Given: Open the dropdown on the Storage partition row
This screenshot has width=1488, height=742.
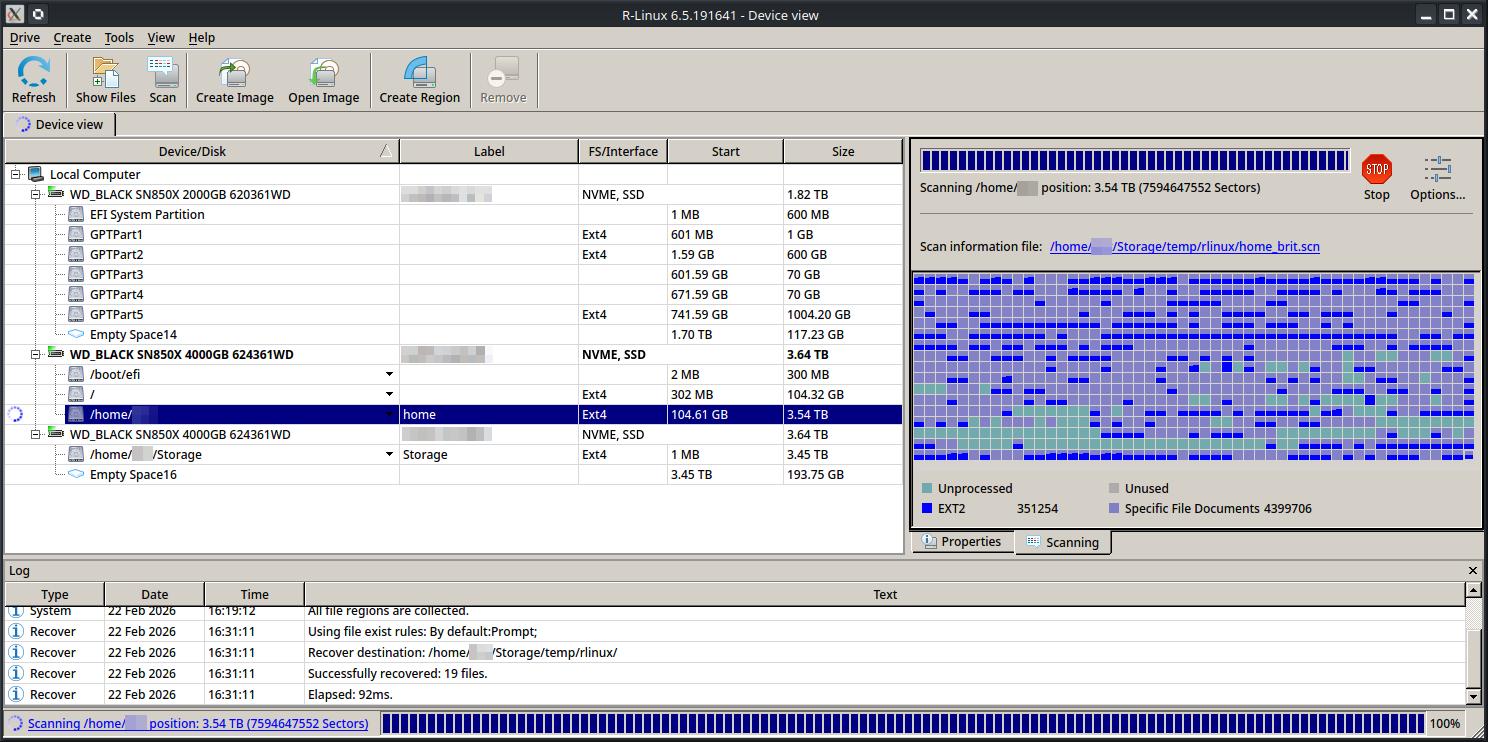Looking at the screenshot, I should [x=390, y=454].
